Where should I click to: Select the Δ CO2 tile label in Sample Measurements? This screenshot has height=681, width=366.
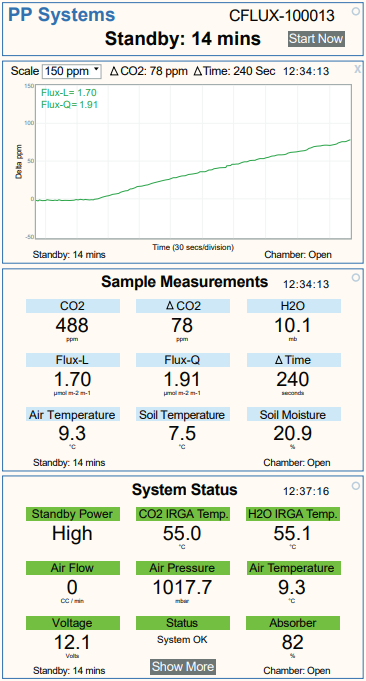pyautogui.click(x=183, y=306)
